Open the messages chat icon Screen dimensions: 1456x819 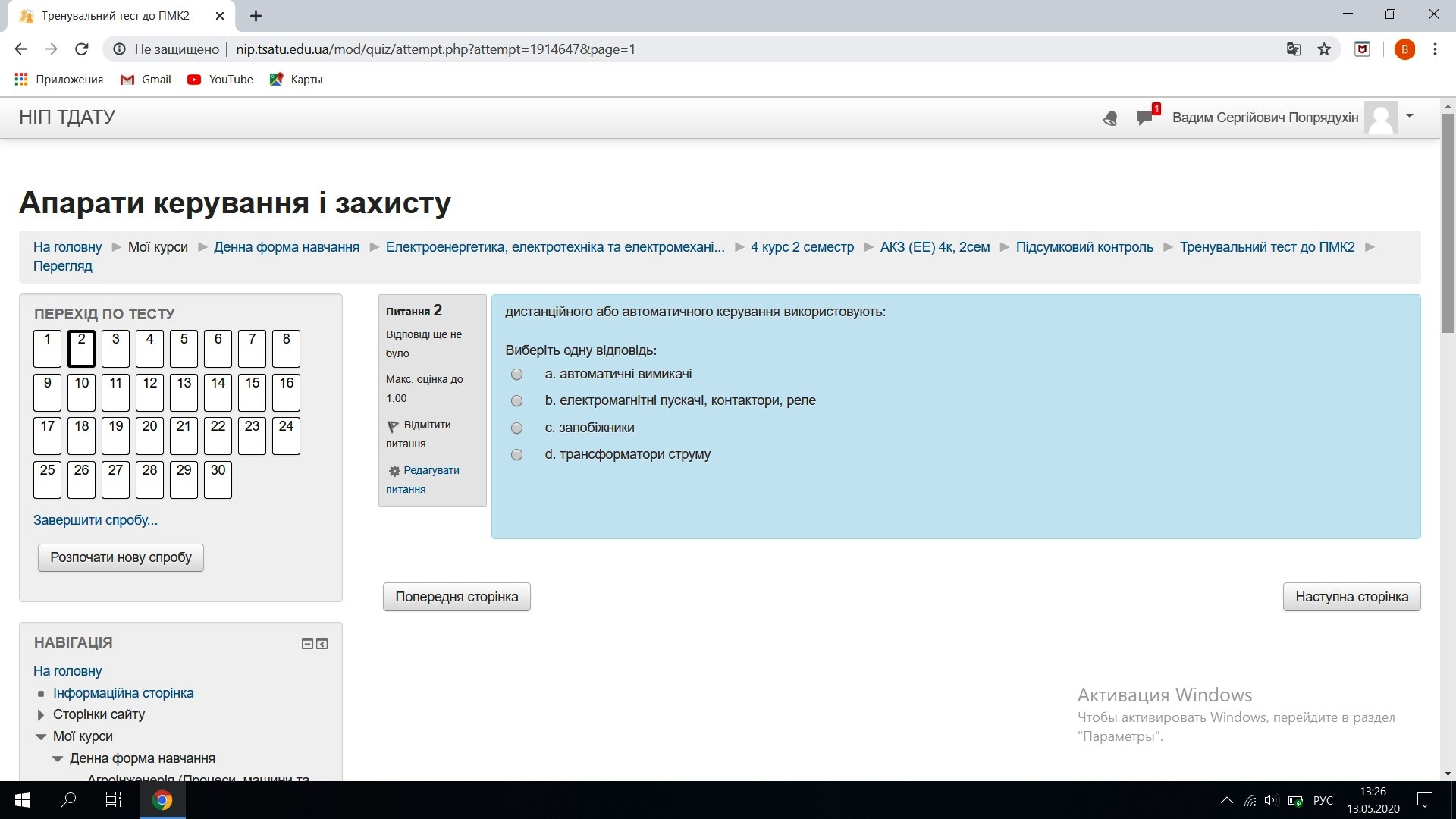click(1144, 118)
